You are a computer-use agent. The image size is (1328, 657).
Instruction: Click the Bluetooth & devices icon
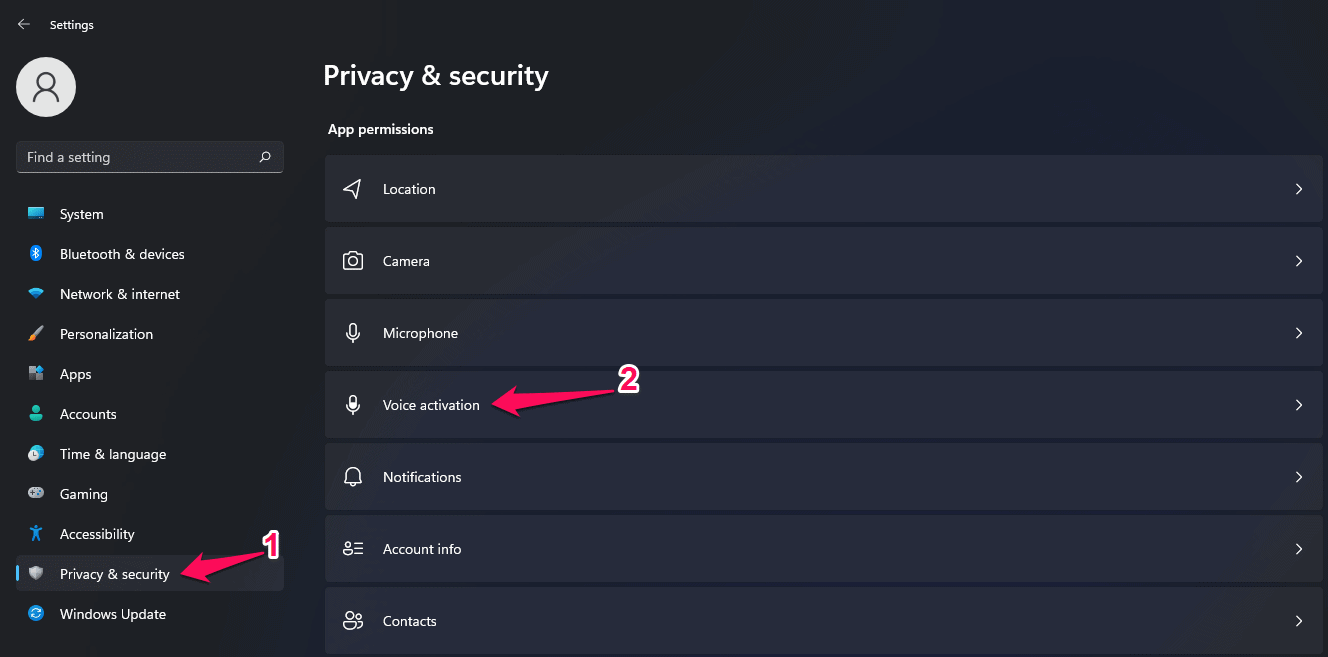coord(36,254)
